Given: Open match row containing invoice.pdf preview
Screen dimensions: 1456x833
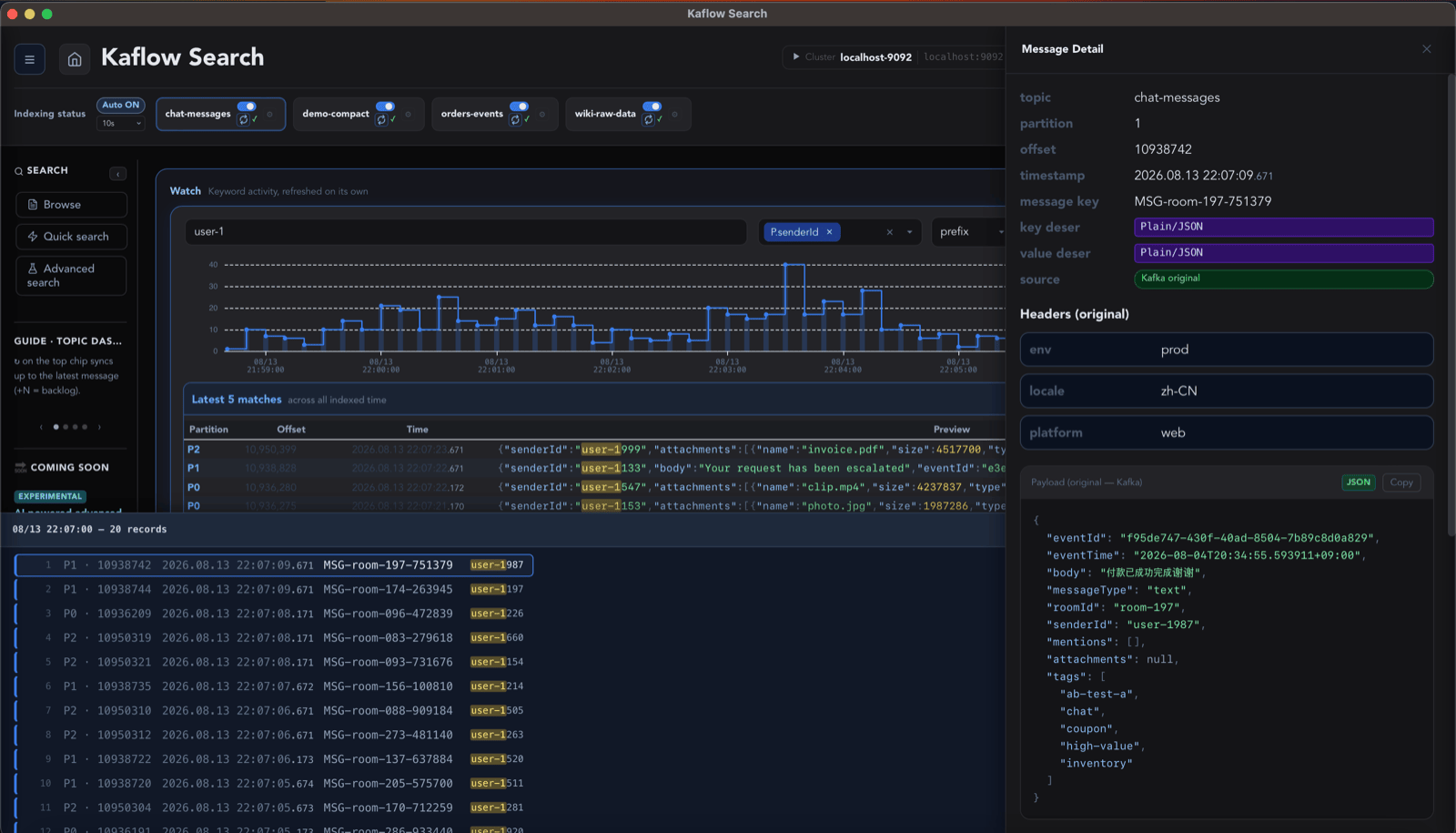Looking at the screenshot, I should point(595,450).
